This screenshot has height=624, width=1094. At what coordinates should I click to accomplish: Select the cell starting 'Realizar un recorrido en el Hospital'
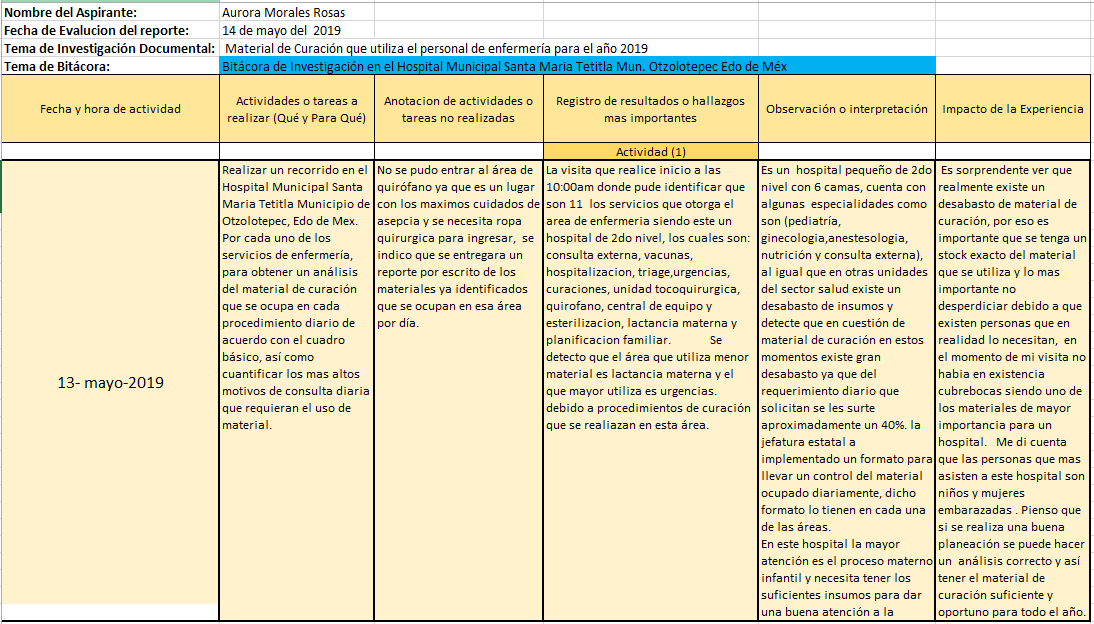tap(297, 298)
